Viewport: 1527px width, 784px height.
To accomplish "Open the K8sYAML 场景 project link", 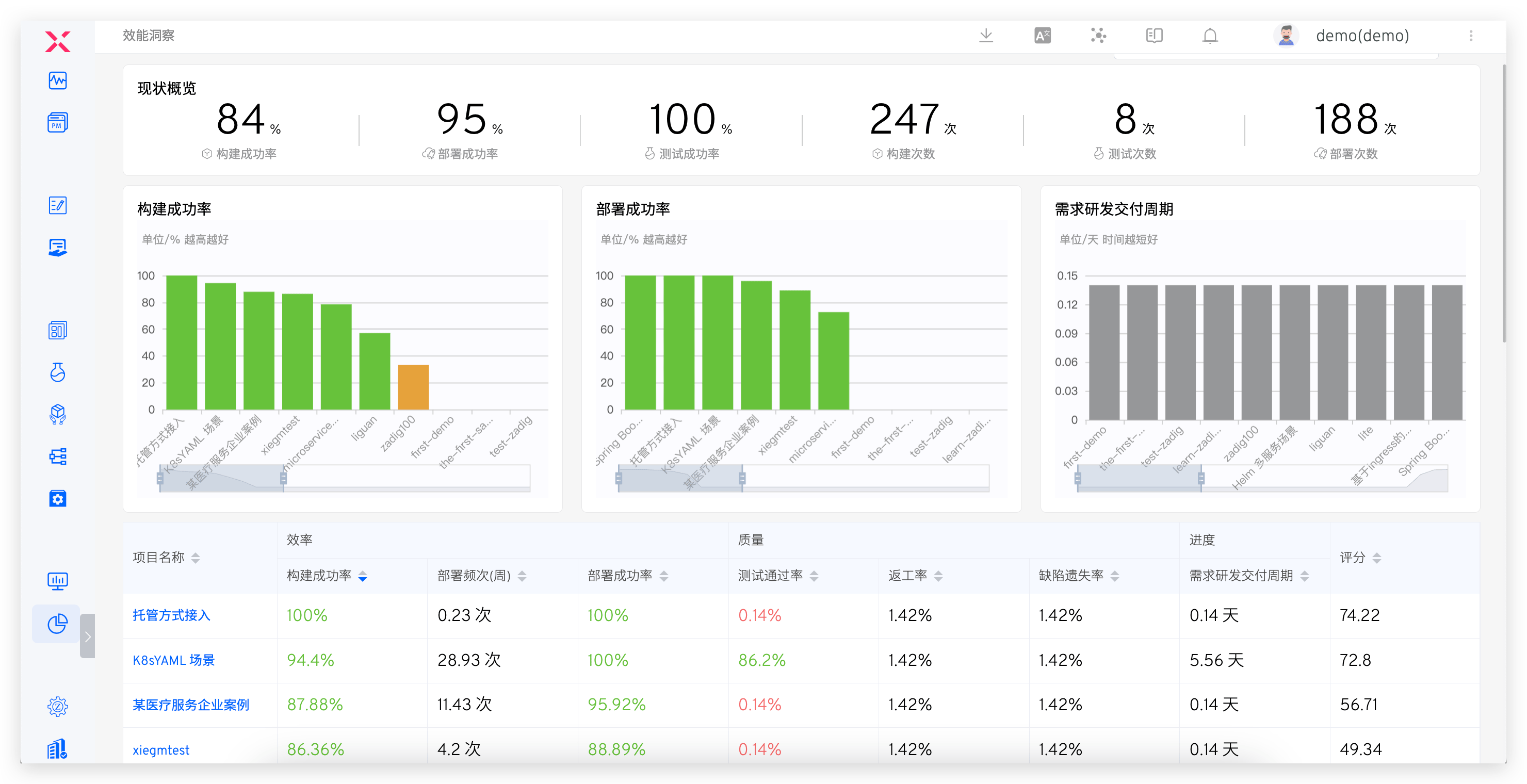I will point(174,660).
